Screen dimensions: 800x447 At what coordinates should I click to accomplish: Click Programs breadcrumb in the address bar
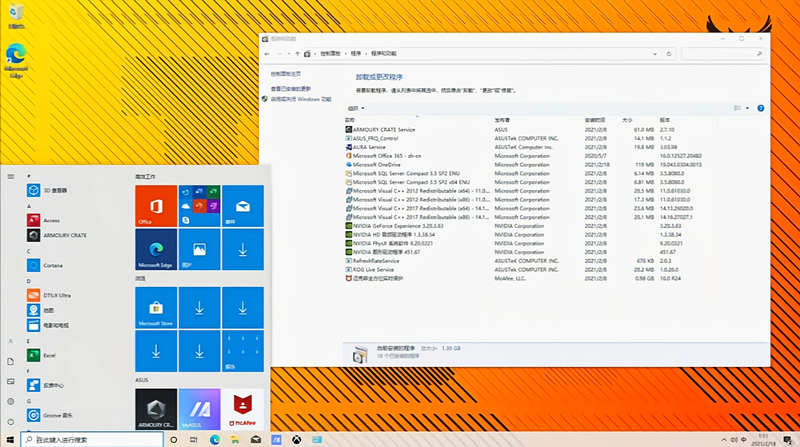[356, 54]
